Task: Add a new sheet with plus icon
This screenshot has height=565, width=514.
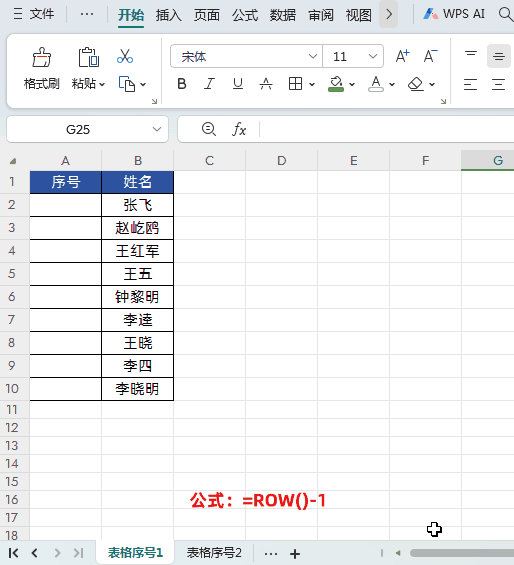Action: tap(295, 553)
